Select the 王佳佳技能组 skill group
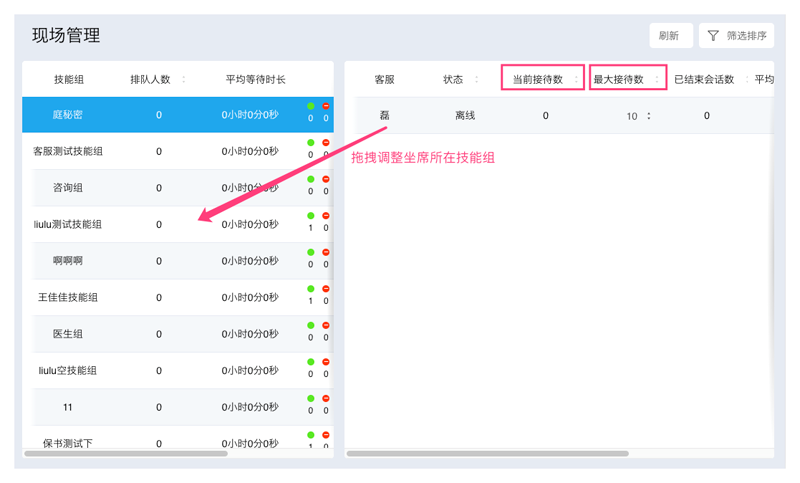The image size is (800, 483). point(68,297)
